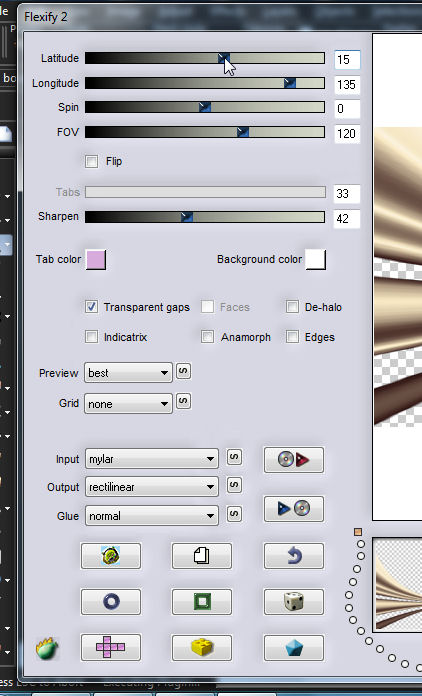Image resolution: width=422 pixels, height=696 pixels.
Task: Open the Input dropdown showing mylar
Action: tap(152, 459)
